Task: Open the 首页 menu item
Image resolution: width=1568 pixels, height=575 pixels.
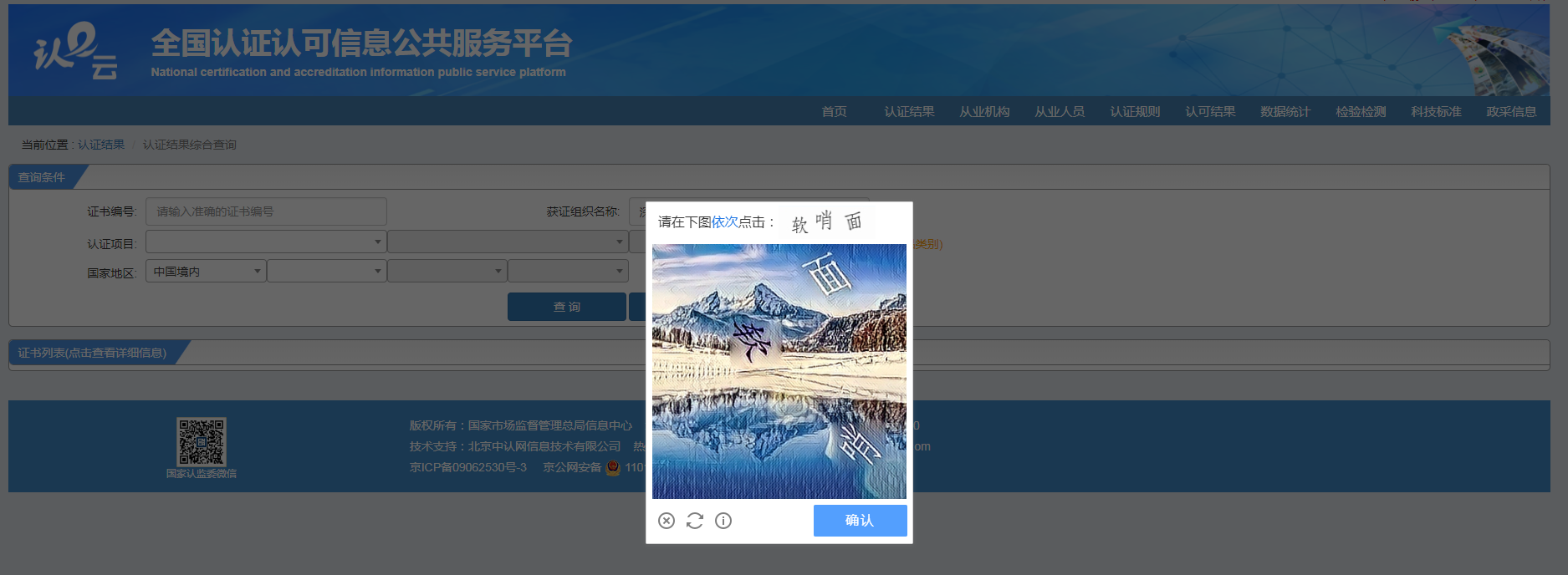Action: point(834,111)
